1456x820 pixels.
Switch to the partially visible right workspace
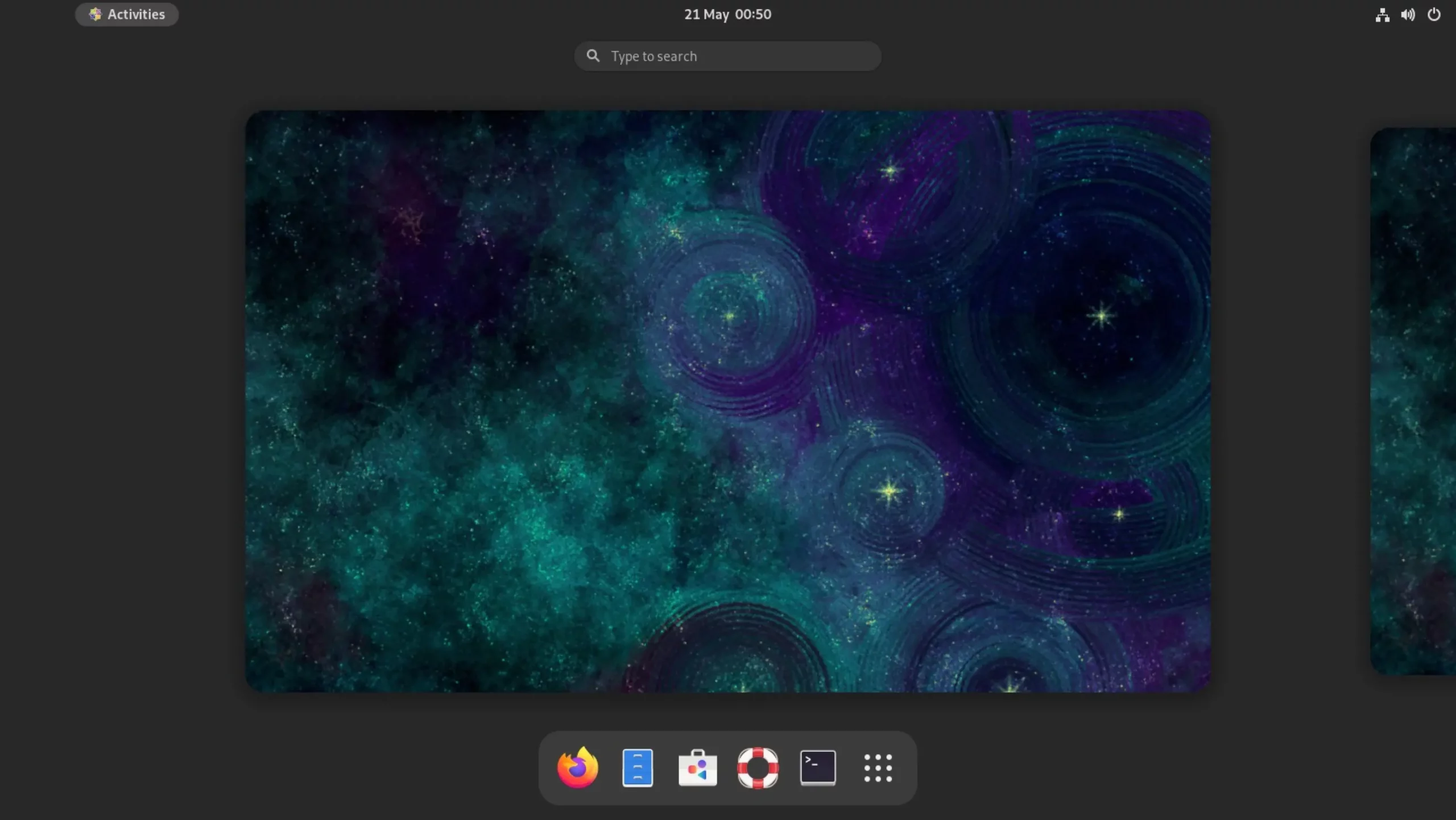pos(1413,401)
